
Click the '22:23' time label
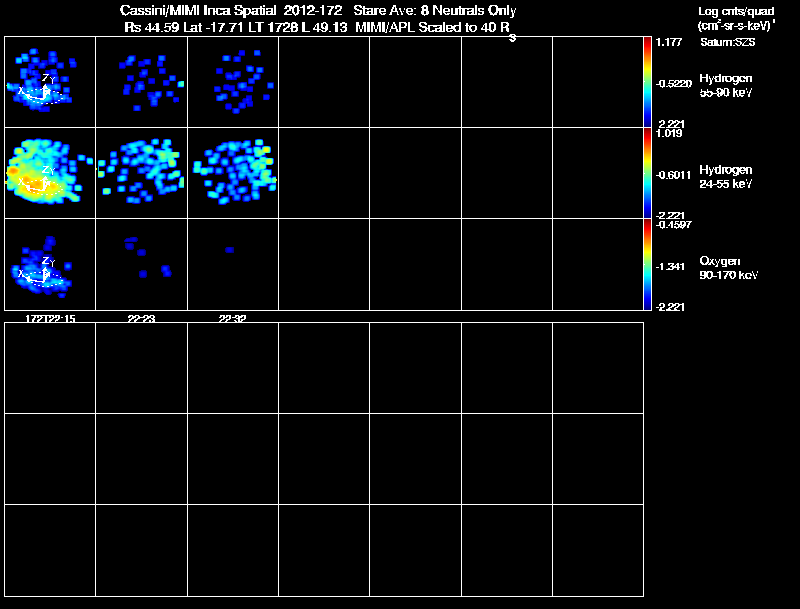pyautogui.click(x=141, y=319)
